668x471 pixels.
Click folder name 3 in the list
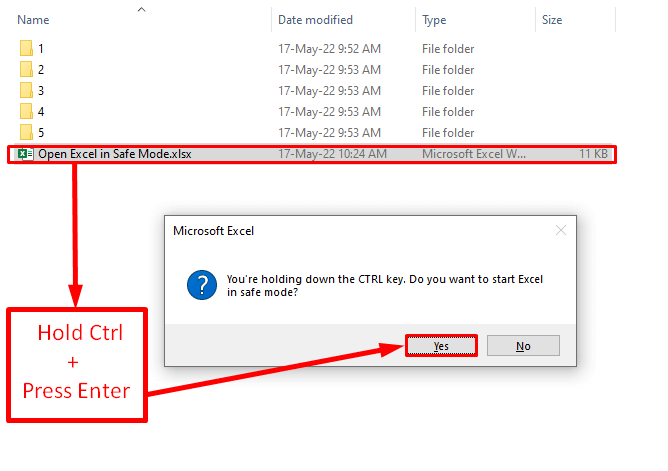[40, 90]
